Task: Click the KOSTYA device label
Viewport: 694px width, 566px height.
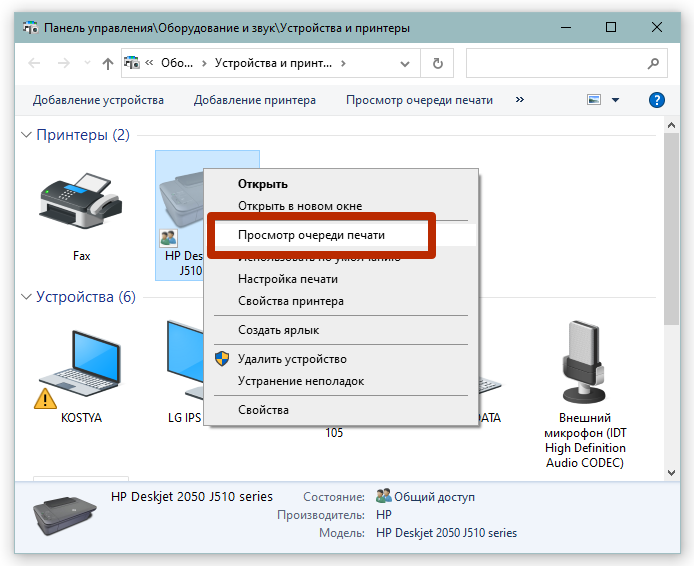Action: (x=81, y=418)
